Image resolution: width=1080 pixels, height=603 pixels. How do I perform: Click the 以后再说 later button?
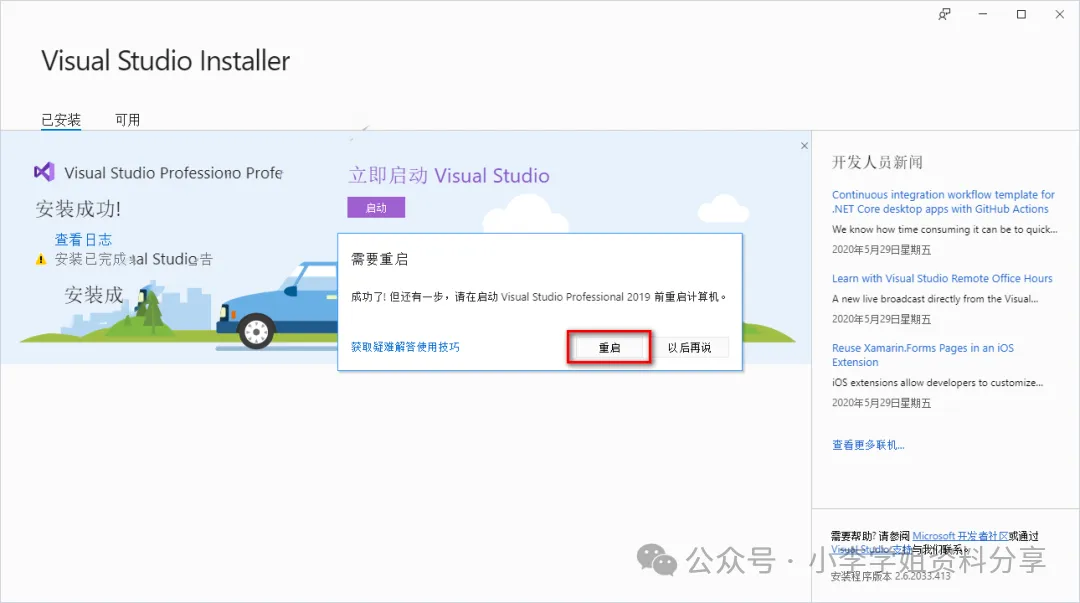click(689, 347)
